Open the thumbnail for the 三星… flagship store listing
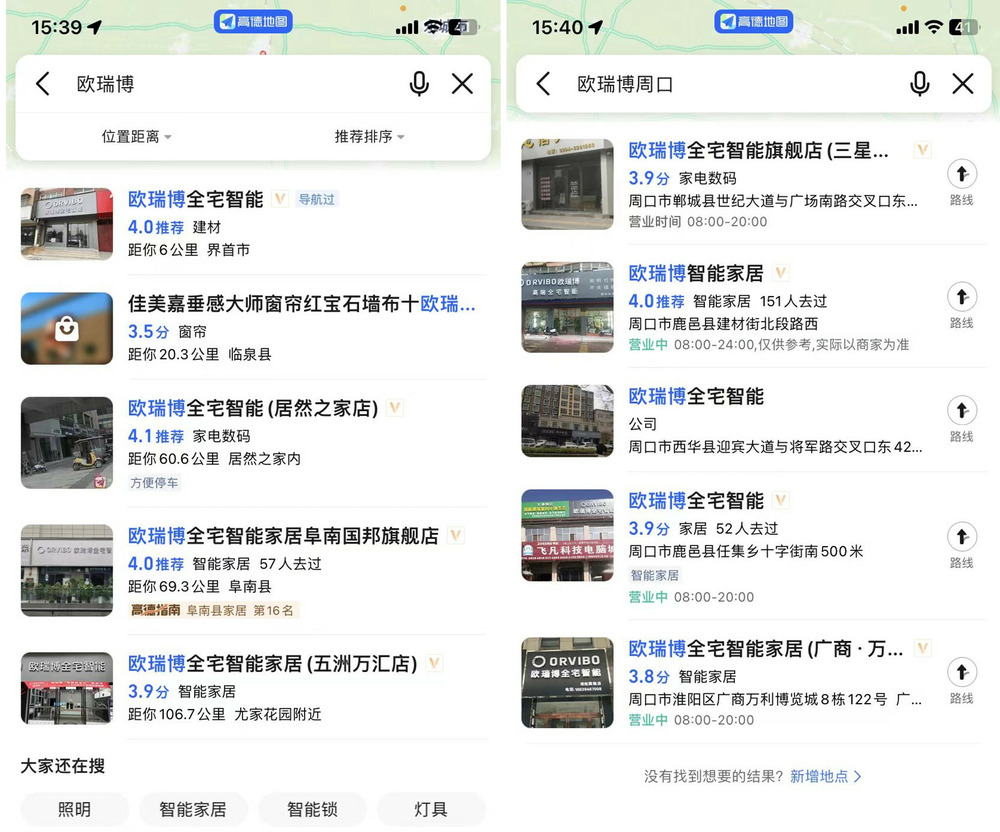1000x832 pixels. [568, 184]
